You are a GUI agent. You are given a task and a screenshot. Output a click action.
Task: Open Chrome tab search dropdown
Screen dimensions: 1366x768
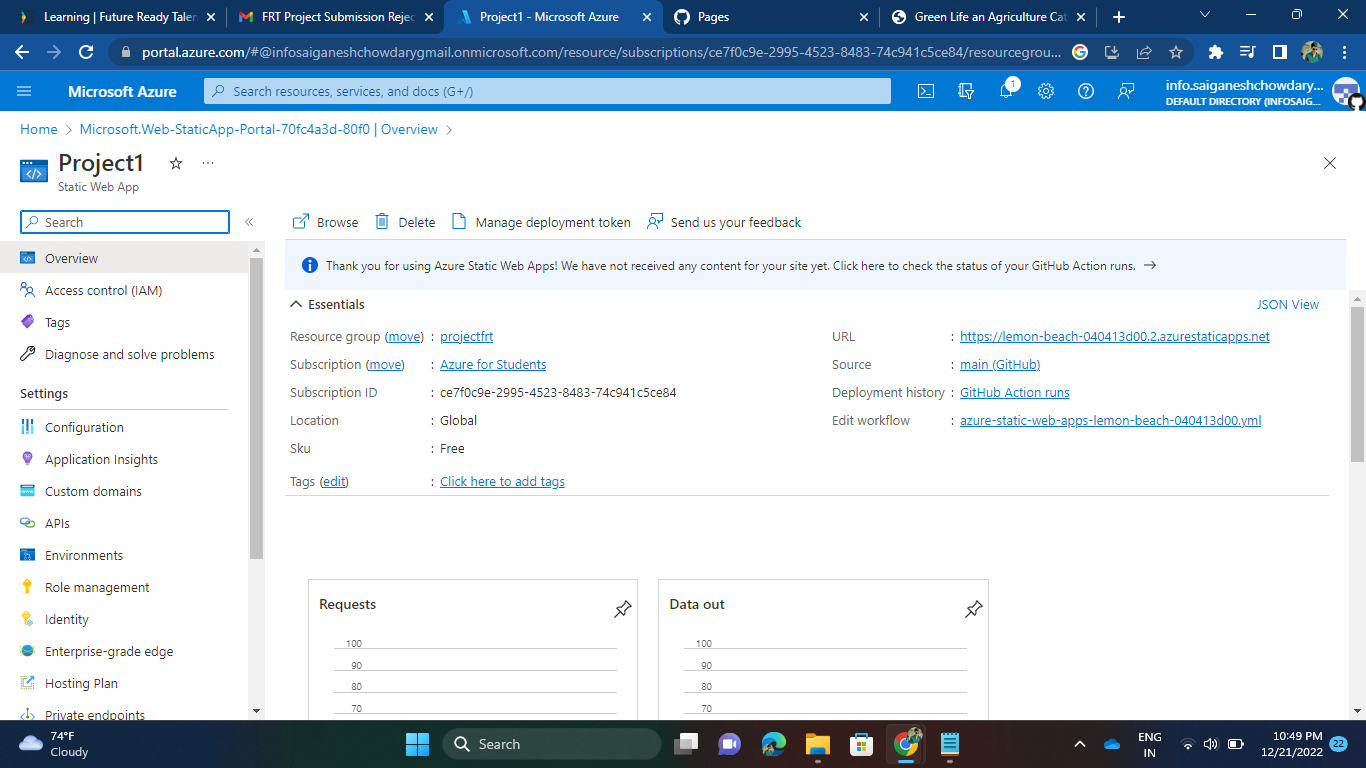click(1204, 15)
